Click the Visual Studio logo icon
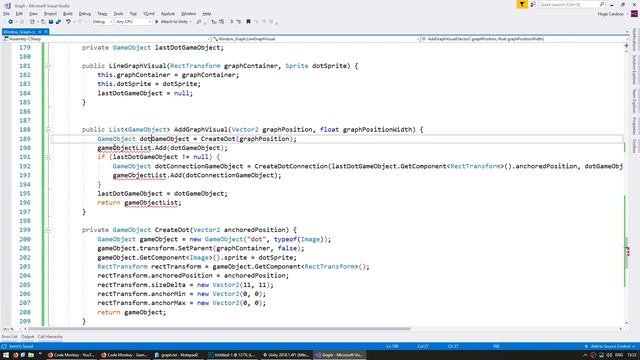 click(7, 5)
